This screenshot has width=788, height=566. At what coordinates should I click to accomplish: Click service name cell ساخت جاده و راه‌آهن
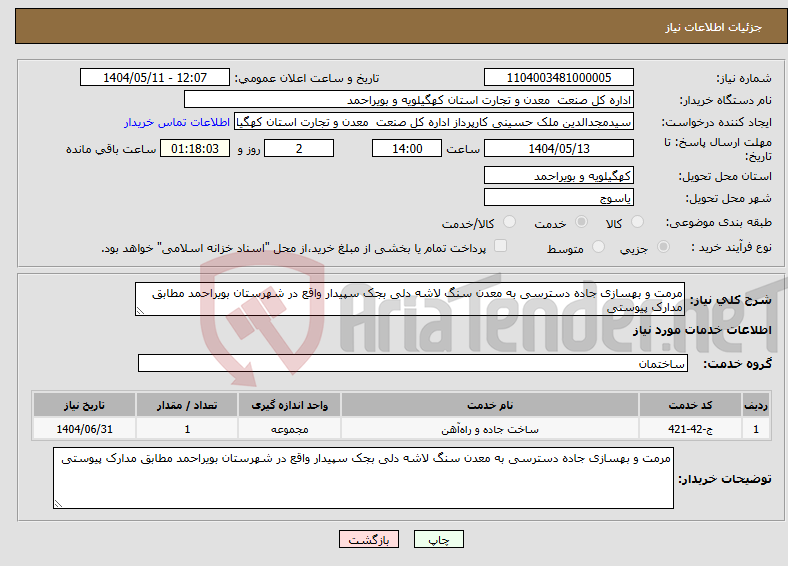point(489,429)
